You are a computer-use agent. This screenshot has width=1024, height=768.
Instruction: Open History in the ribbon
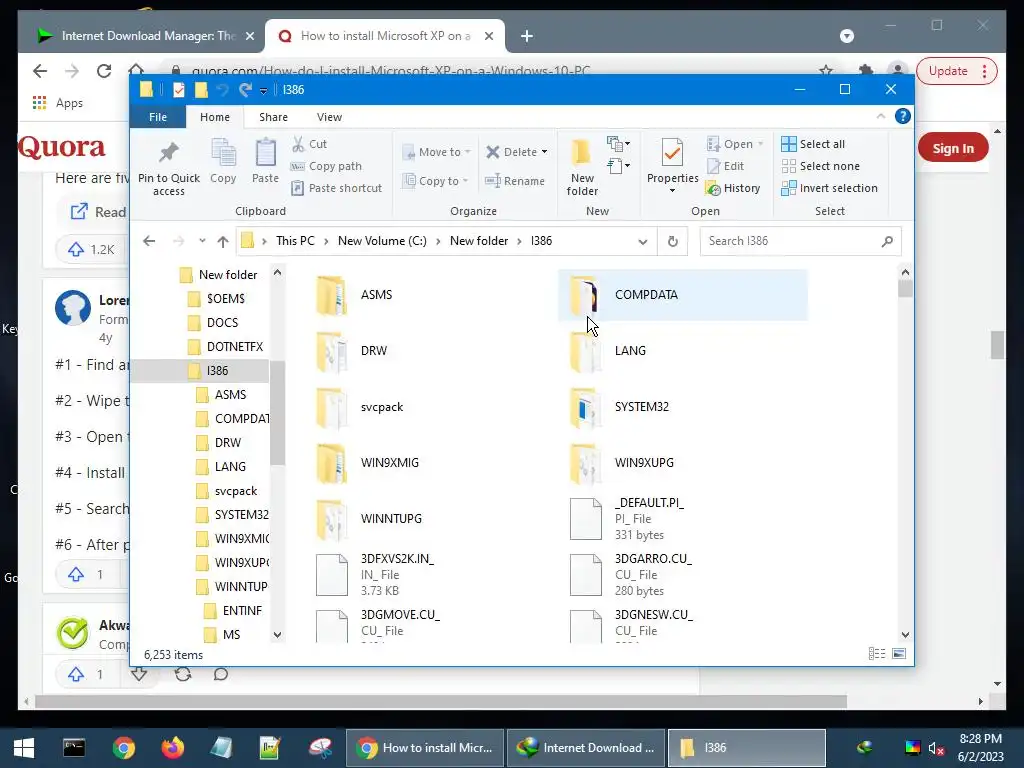733,188
